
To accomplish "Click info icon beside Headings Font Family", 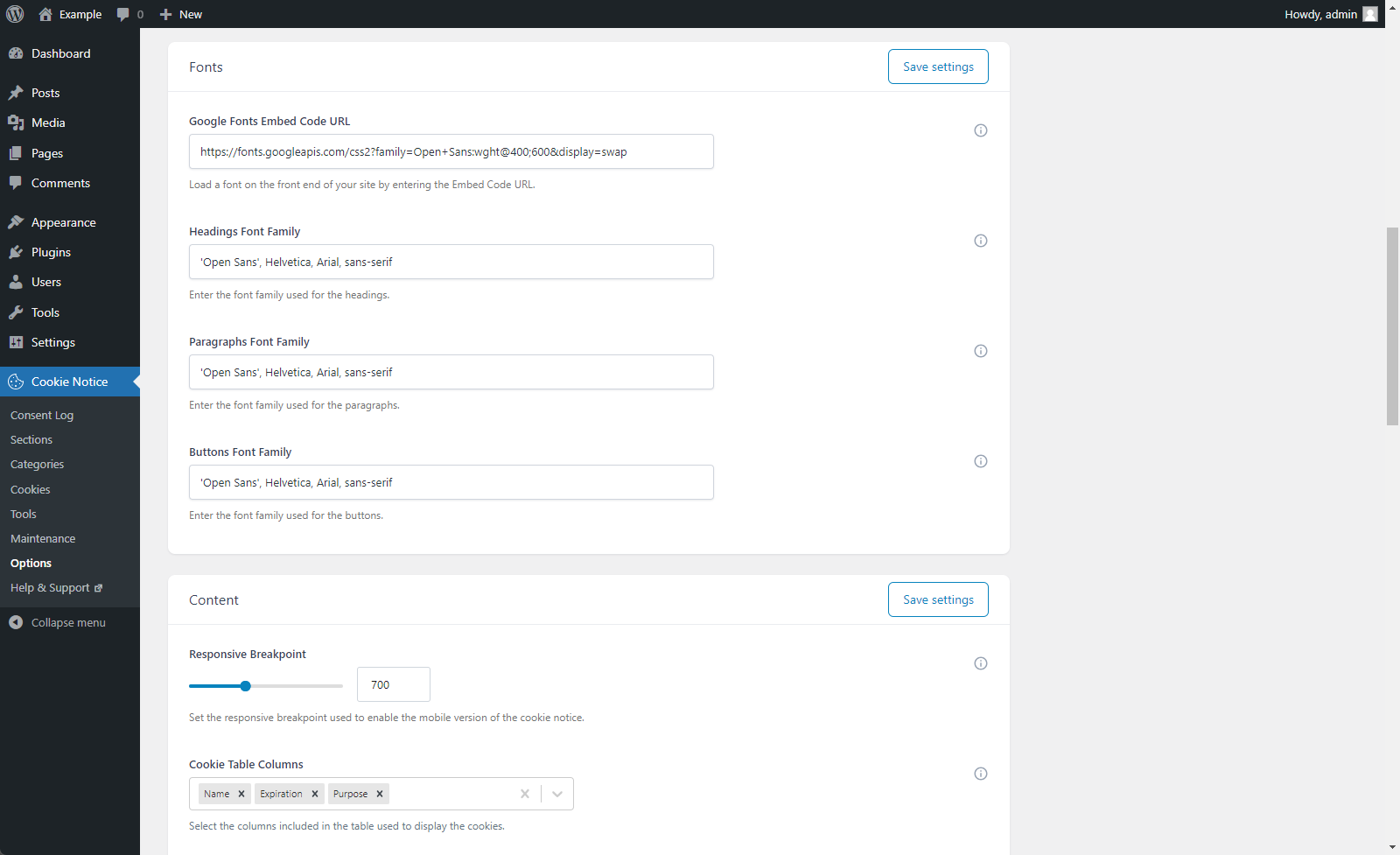I will (981, 241).
